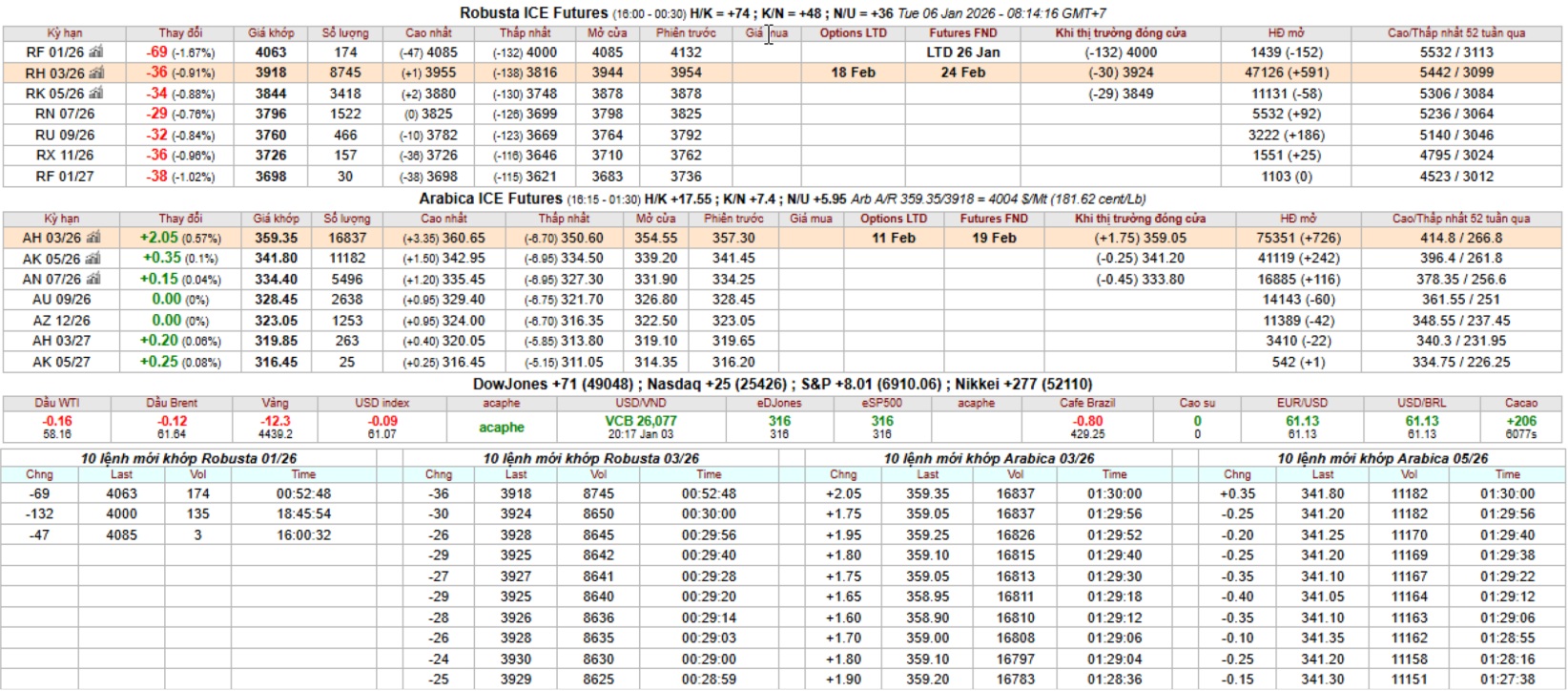Click the 'Robusta ICE Futures' title

pos(533,12)
